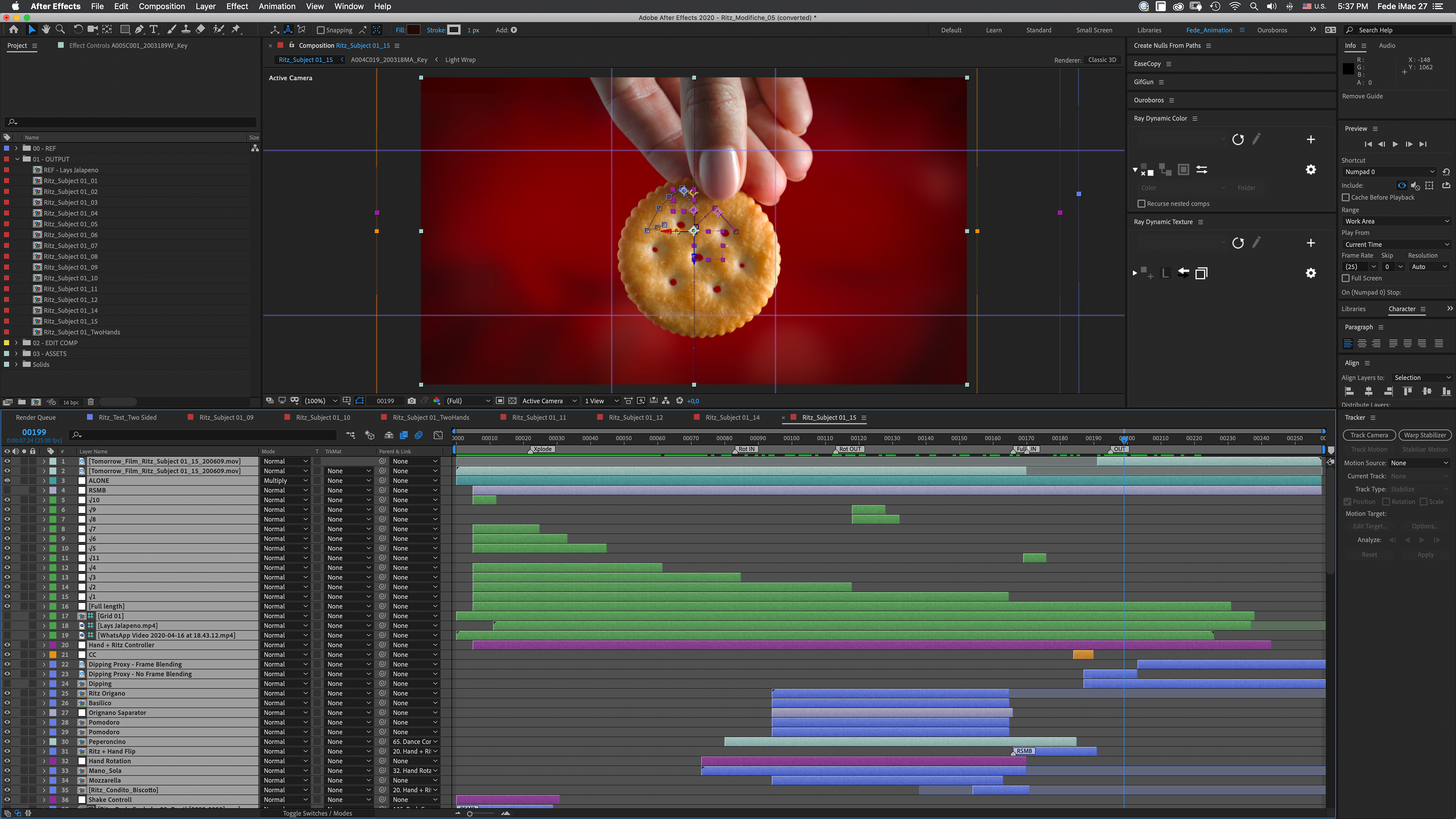Select the Horizontal Type tool
This screenshot has width=1456, height=819.
click(153, 30)
